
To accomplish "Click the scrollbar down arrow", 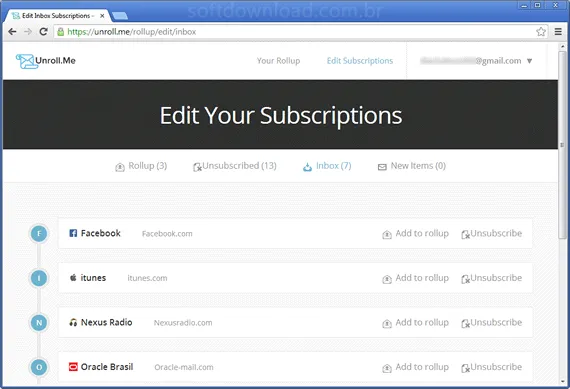I will [562, 381].
